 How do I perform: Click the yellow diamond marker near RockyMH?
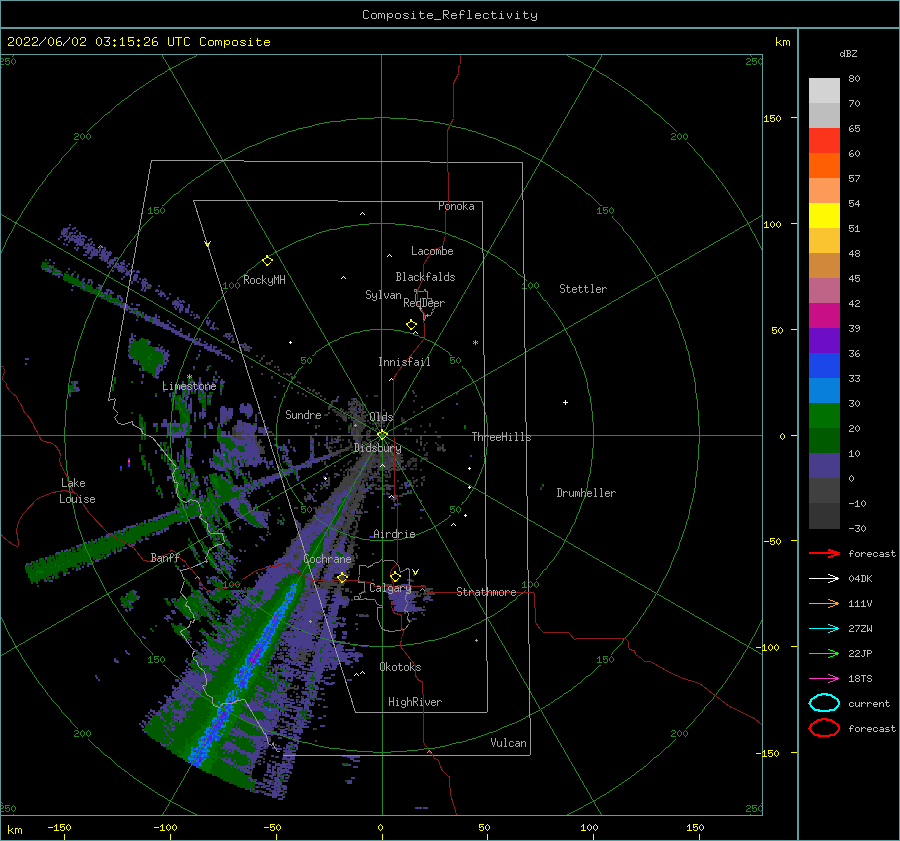(267, 261)
